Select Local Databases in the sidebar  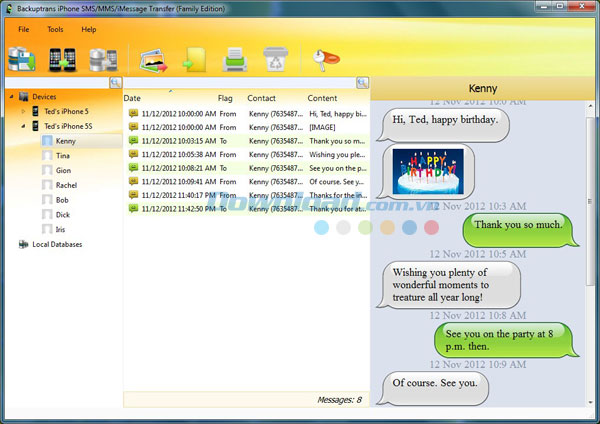pyautogui.click(x=56, y=244)
